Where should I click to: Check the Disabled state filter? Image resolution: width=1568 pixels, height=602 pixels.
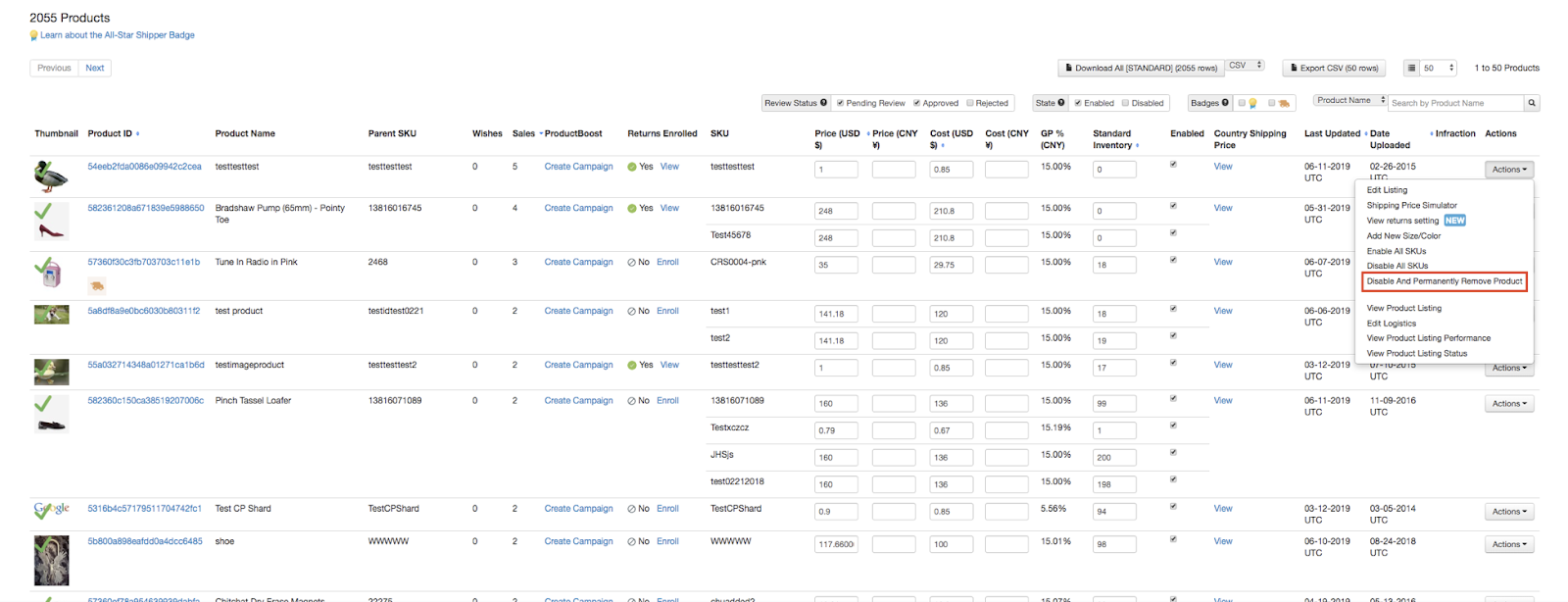(1125, 103)
